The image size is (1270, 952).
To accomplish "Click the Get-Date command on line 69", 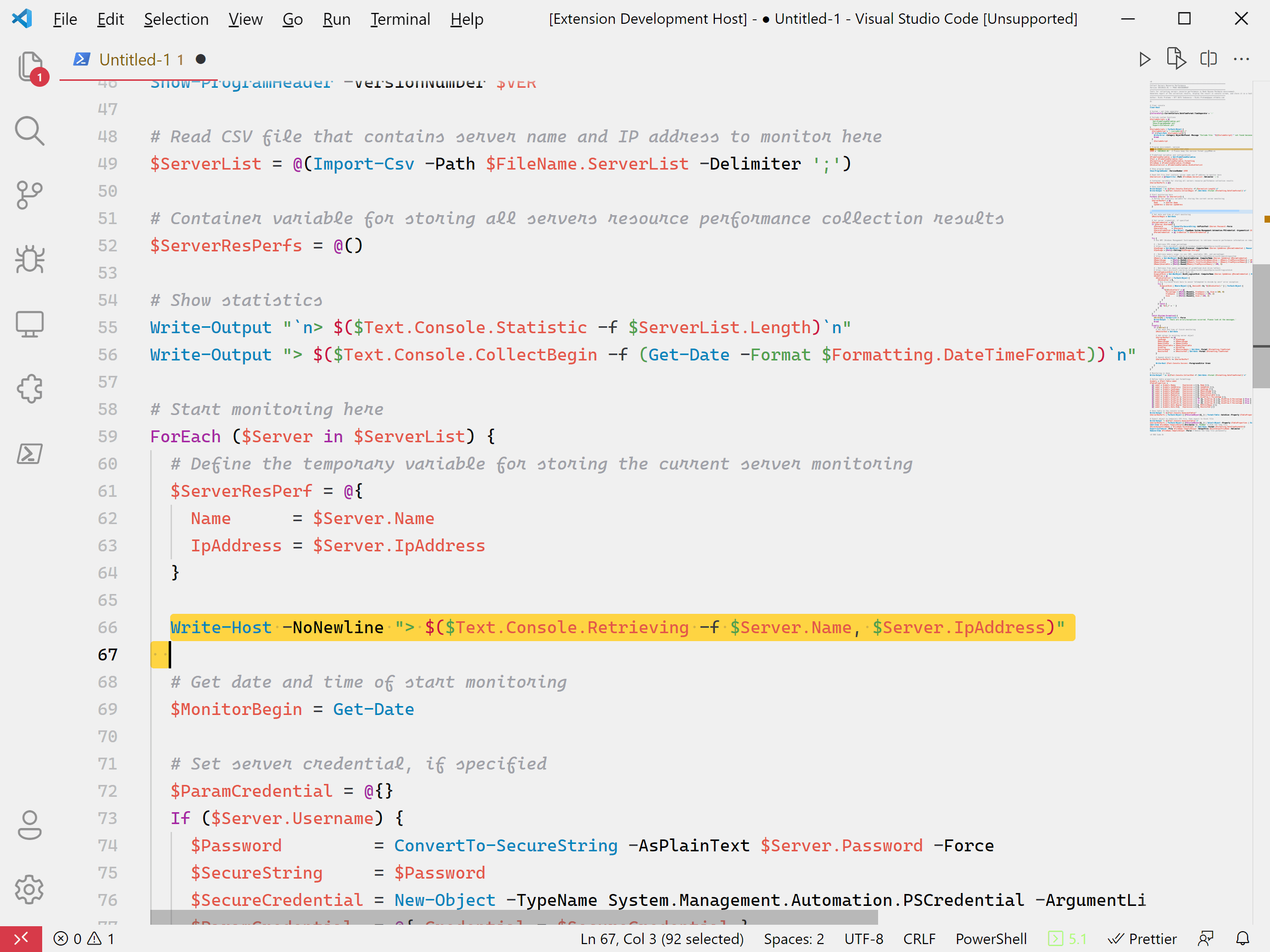I will tap(373, 709).
